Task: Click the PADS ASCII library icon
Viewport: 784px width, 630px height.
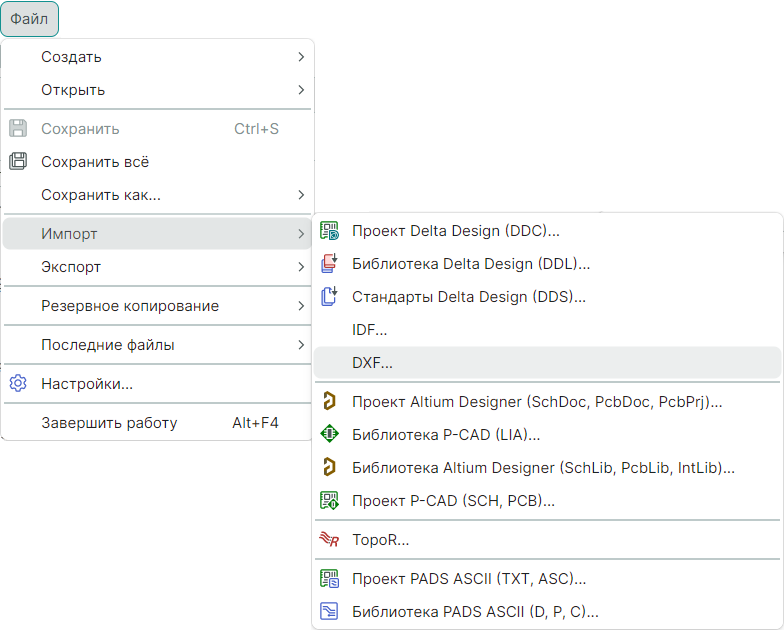Action: 329,611
